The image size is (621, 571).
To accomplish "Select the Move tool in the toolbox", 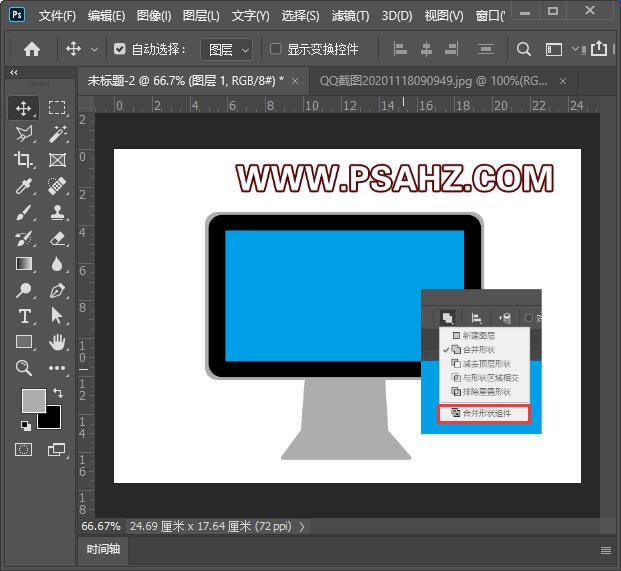I will pyautogui.click(x=23, y=108).
